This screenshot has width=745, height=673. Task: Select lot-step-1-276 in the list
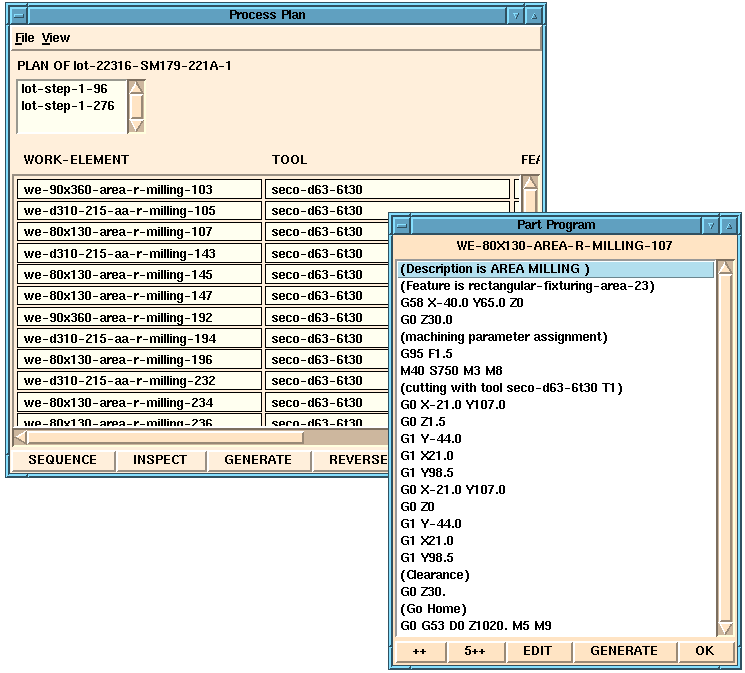point(67,106)
